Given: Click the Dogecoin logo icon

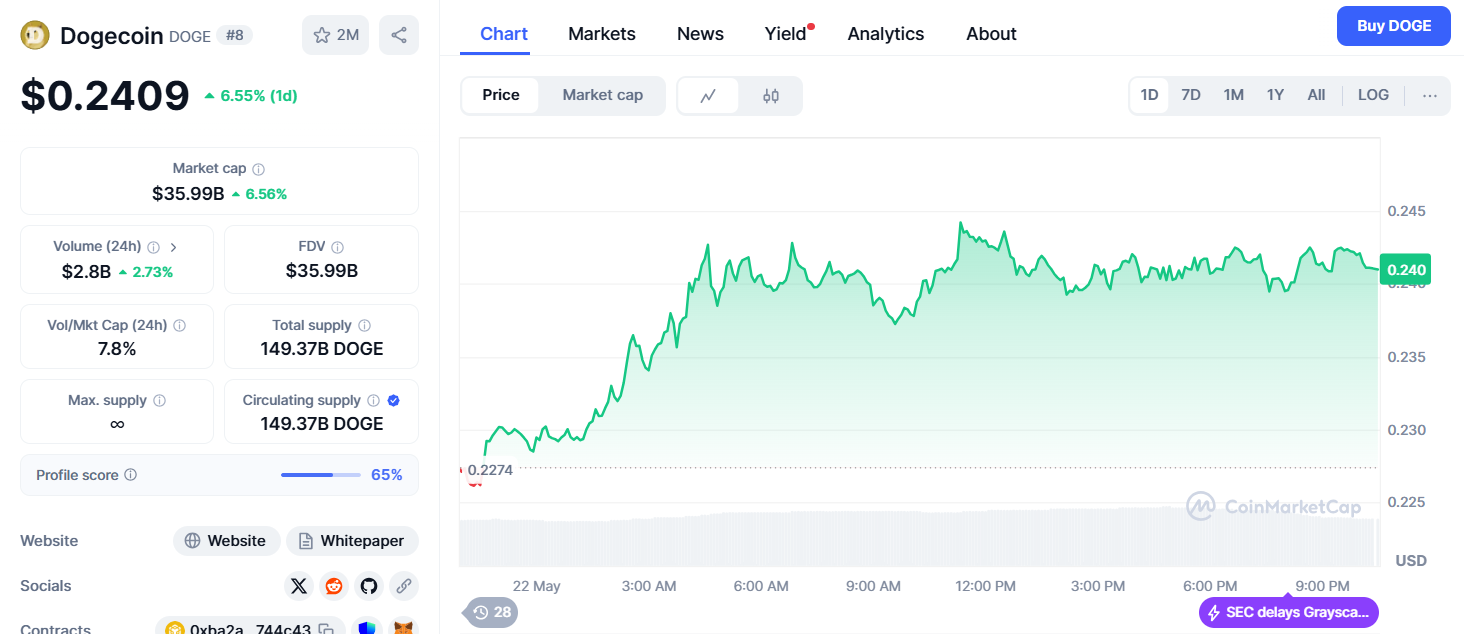Looking at the screenshot, I should tap(35, 35).
